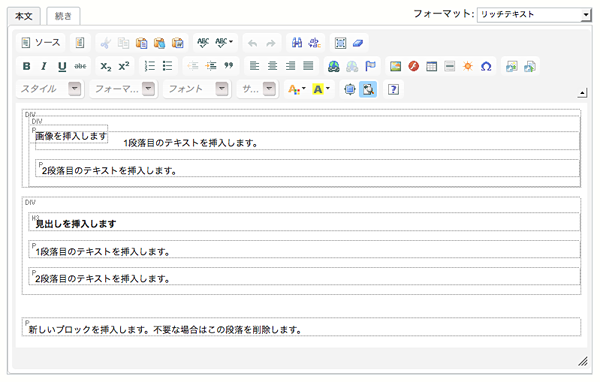The height and width of the screenshot is (382, 600).
Task: Click the insert image asset icon with plus
Action: 511,66
